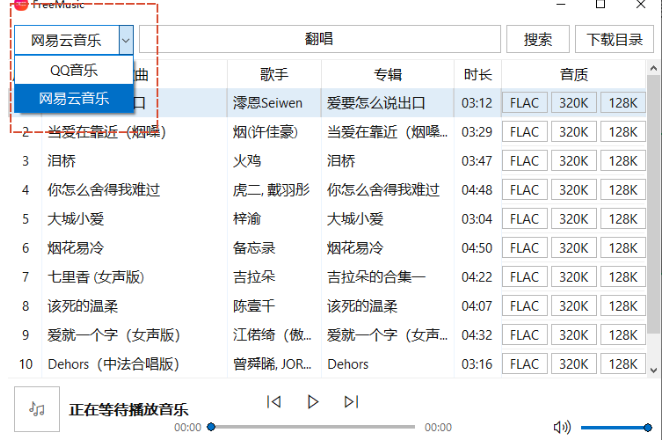This screenshot has width=667, height=443.
Task: Skip to the previous track
Action: click(x=274, y=402)
